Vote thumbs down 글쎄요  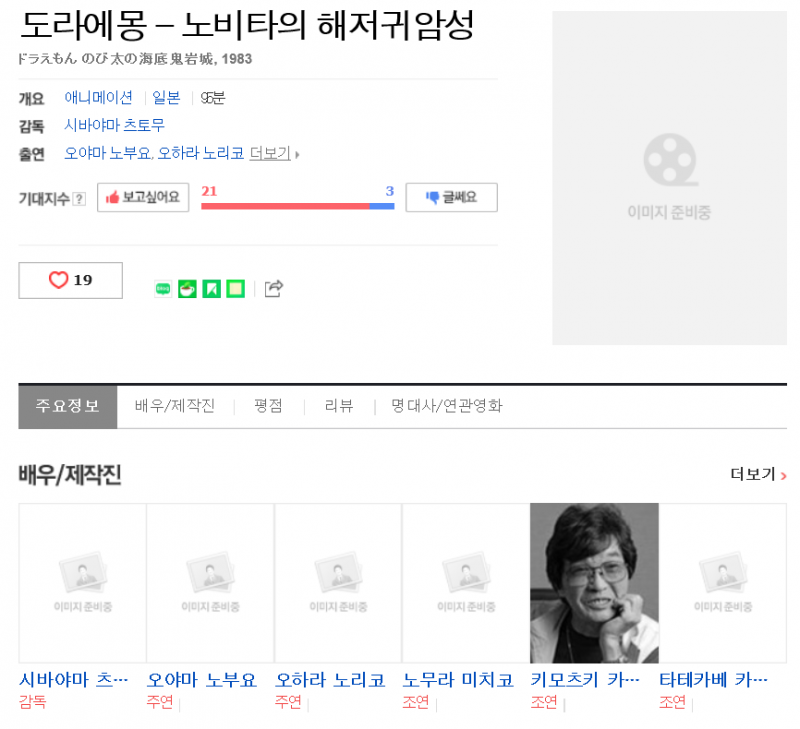click(451, 197)
